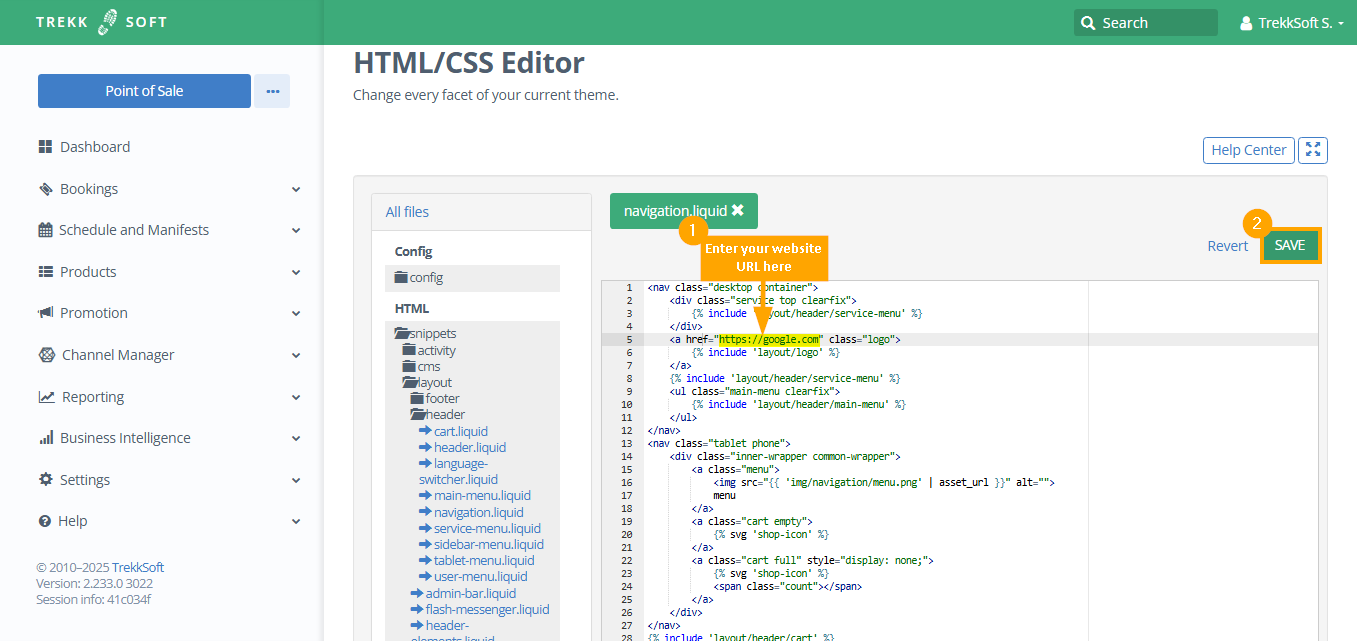Click the SAVE button
Viewport: 1357px width, 641px height.
pos(1290,246)
